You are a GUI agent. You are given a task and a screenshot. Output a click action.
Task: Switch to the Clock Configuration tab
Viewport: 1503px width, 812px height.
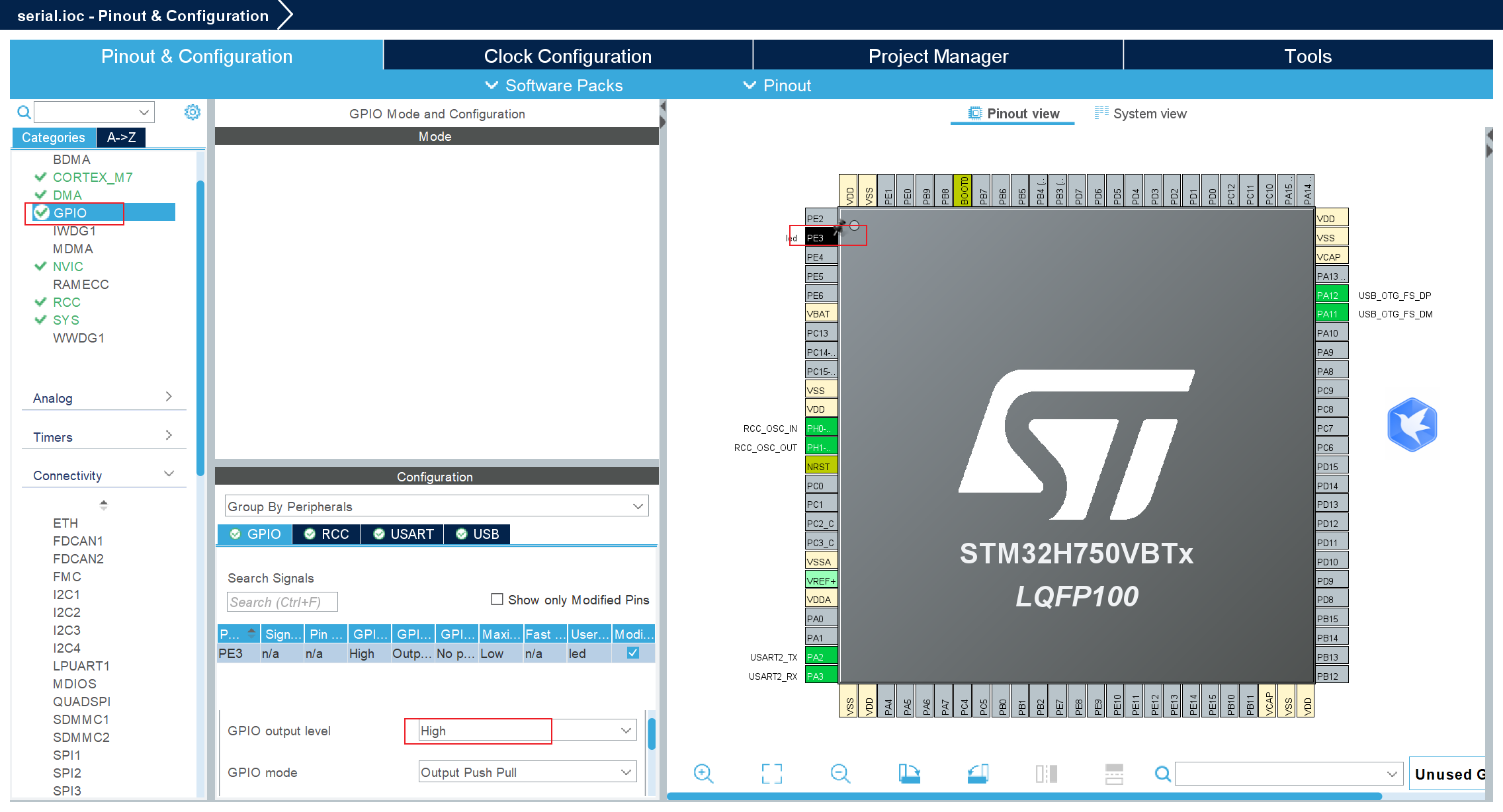coord(568,56)
